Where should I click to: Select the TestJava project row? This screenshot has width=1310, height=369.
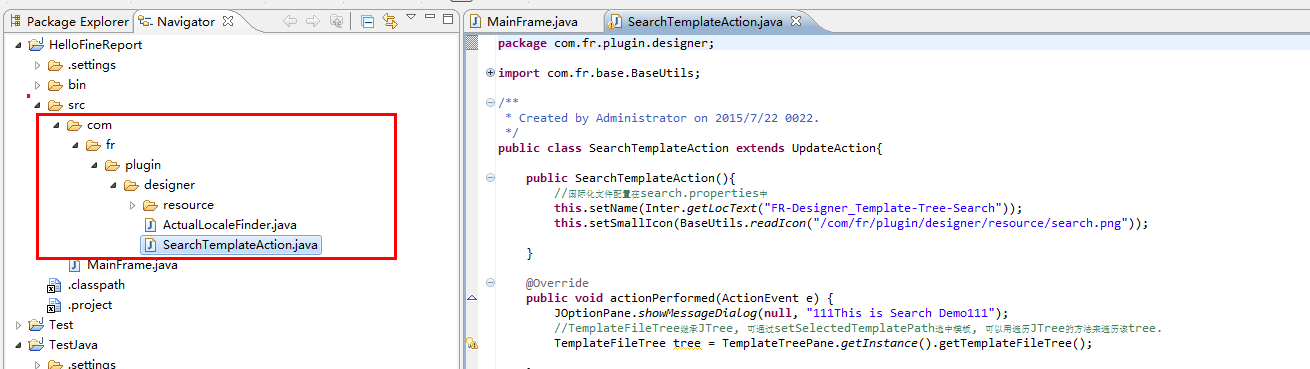click(x=63, y=345)
